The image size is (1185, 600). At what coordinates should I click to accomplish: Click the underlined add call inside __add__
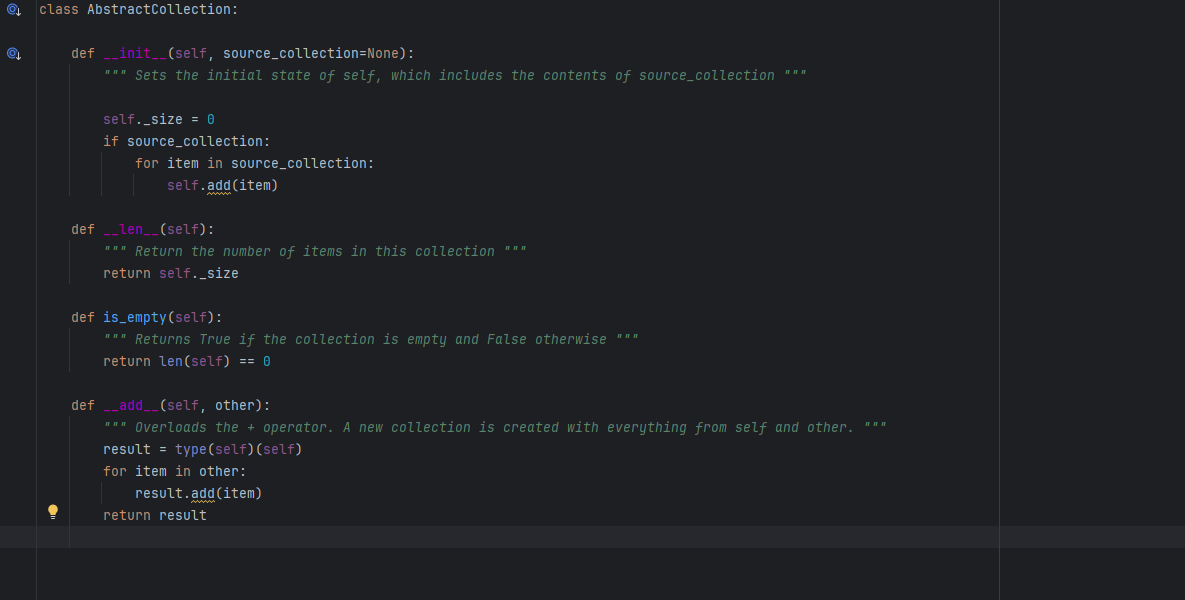click(205, 493)
